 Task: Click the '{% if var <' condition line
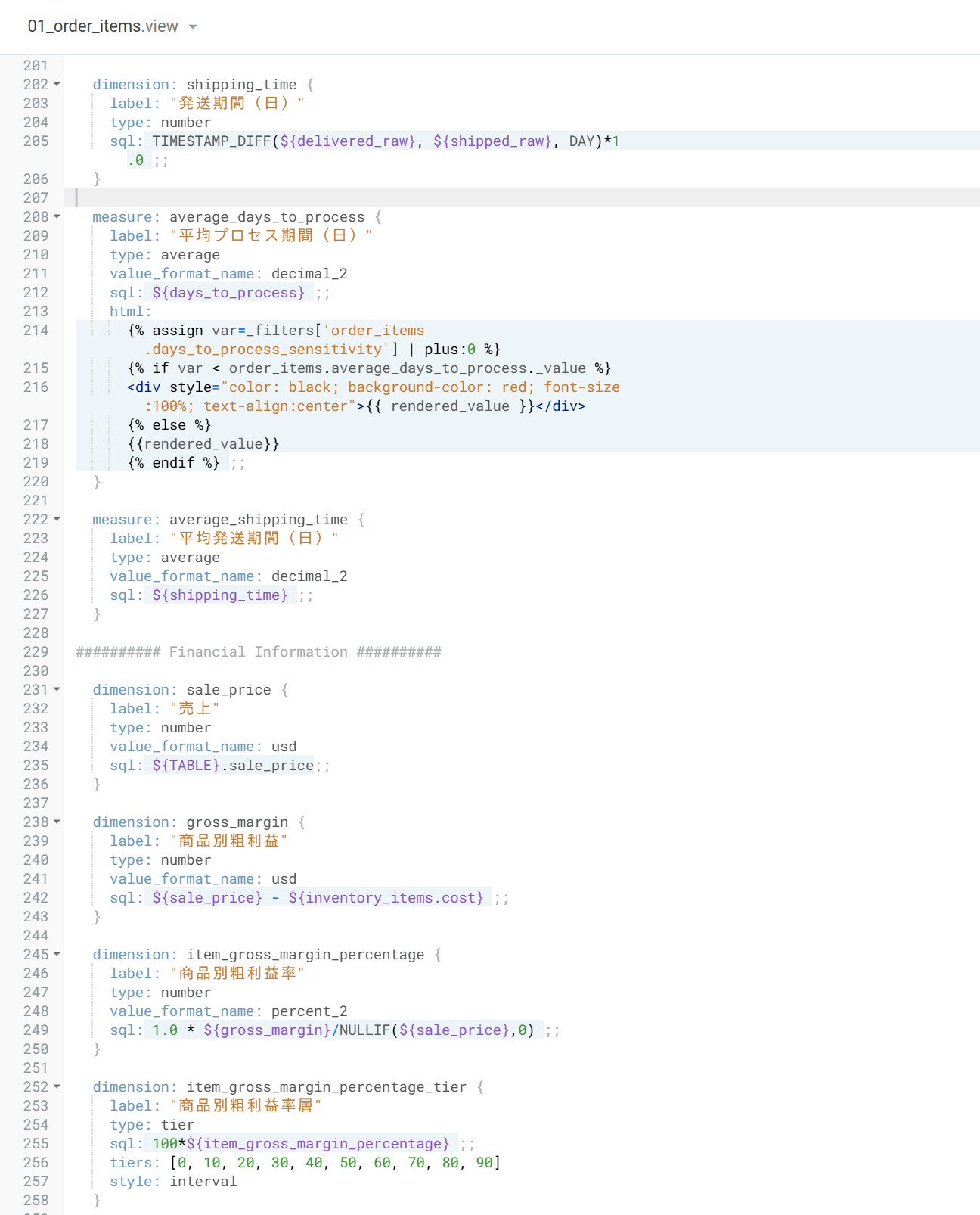pyautogui.click(x=369, y=368)
